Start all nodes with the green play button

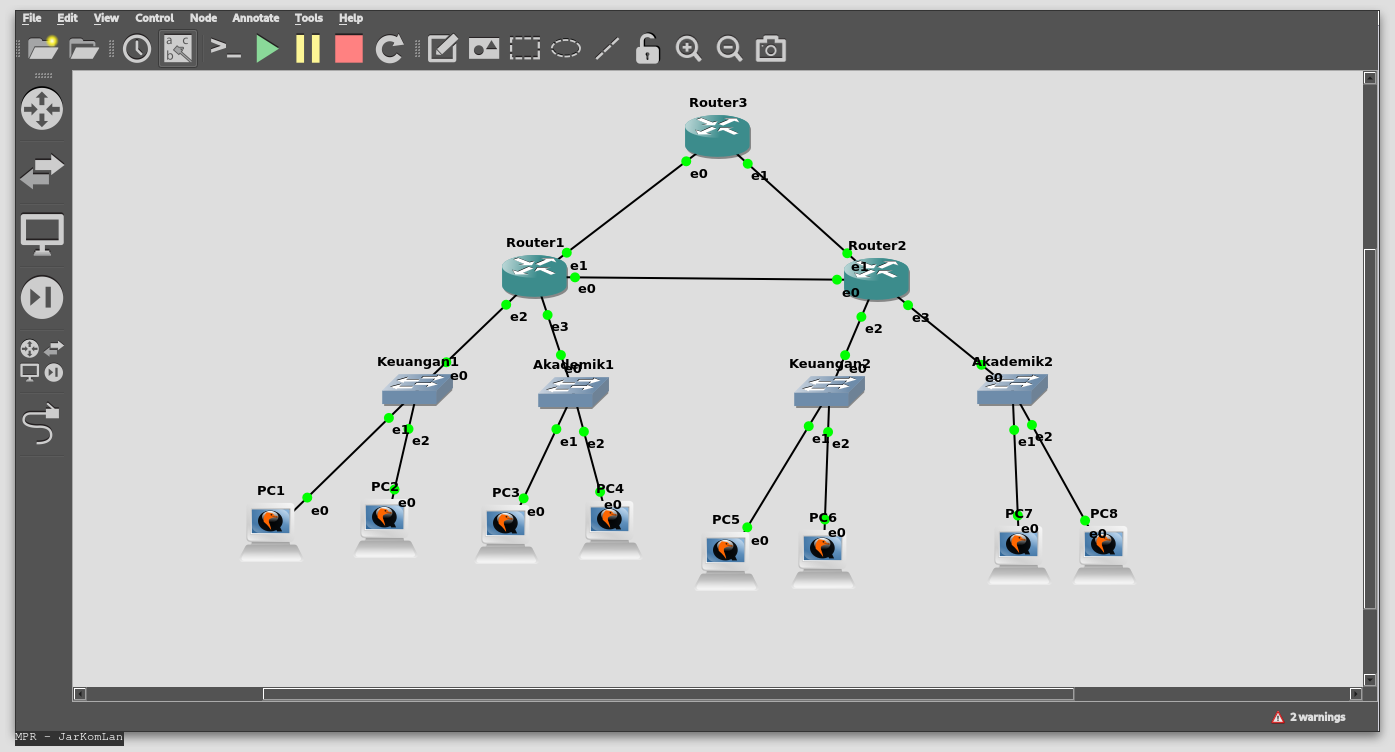click(x=267, y=48)
